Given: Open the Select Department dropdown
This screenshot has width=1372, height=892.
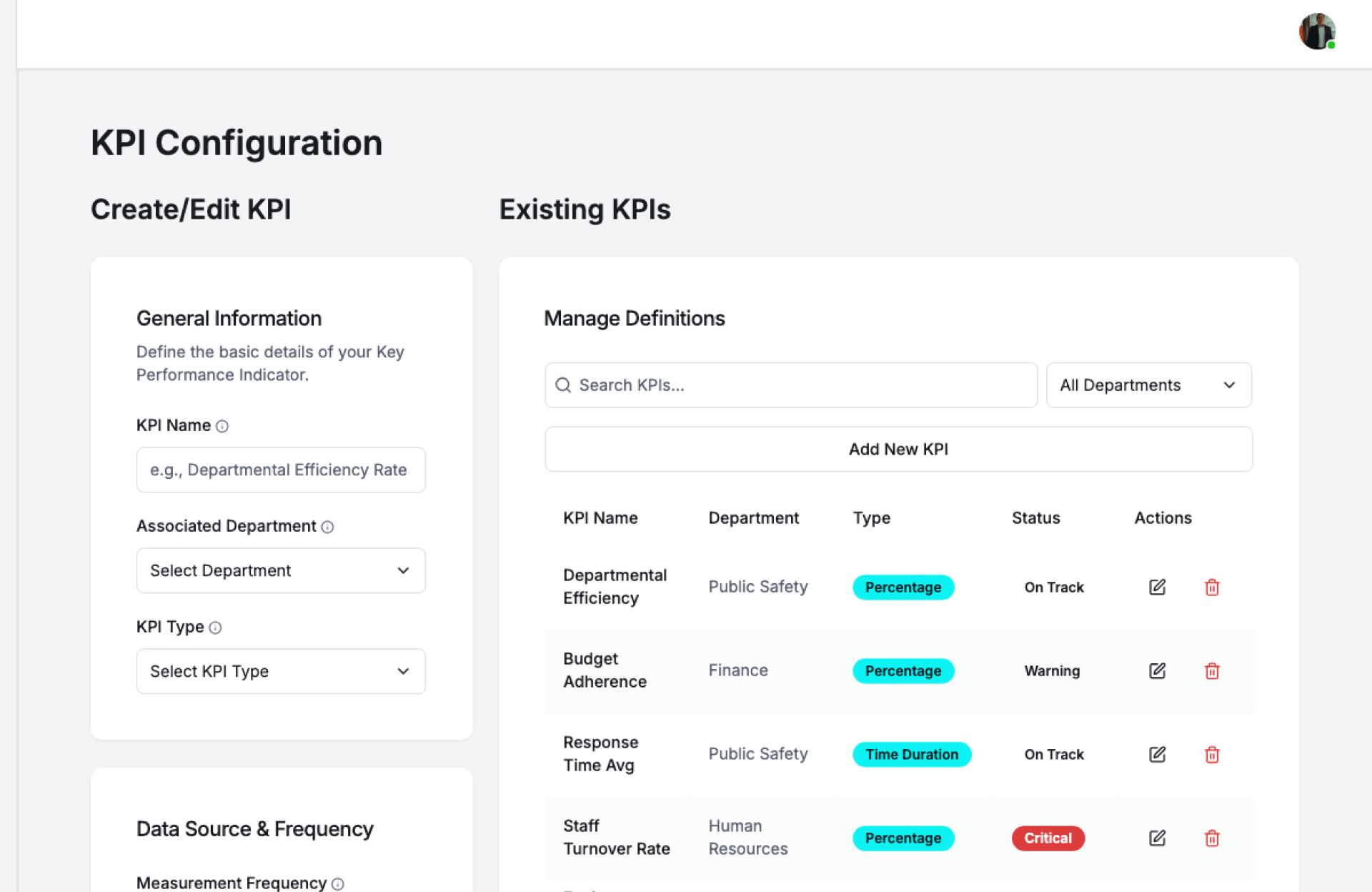Looking at the screenshot, I should pos(281,570).
